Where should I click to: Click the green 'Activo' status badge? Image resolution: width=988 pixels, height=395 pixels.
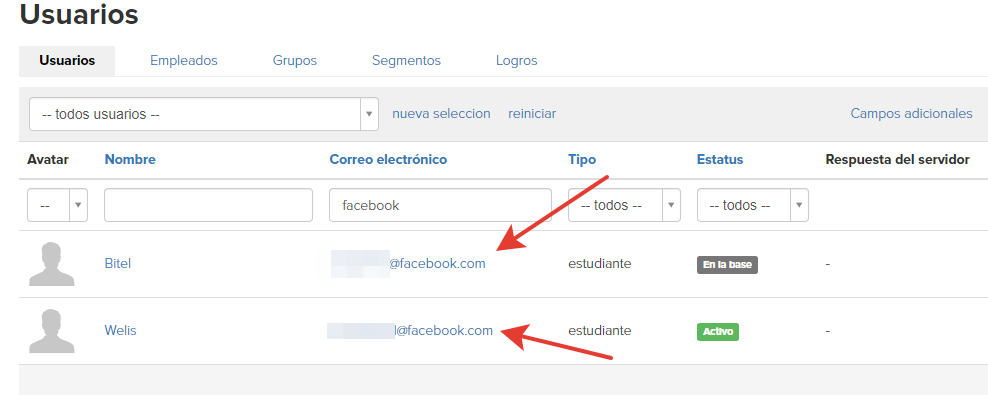pos(718,331)
